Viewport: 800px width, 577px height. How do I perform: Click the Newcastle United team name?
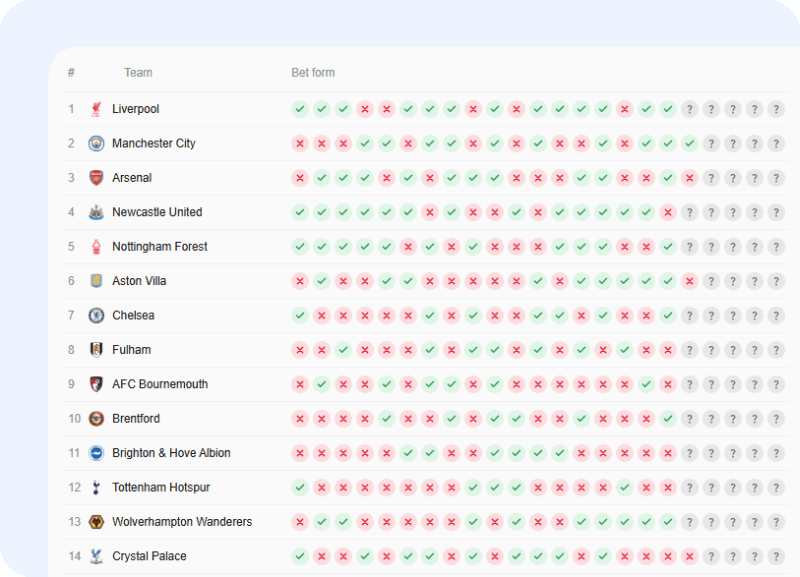coord(157,212)
